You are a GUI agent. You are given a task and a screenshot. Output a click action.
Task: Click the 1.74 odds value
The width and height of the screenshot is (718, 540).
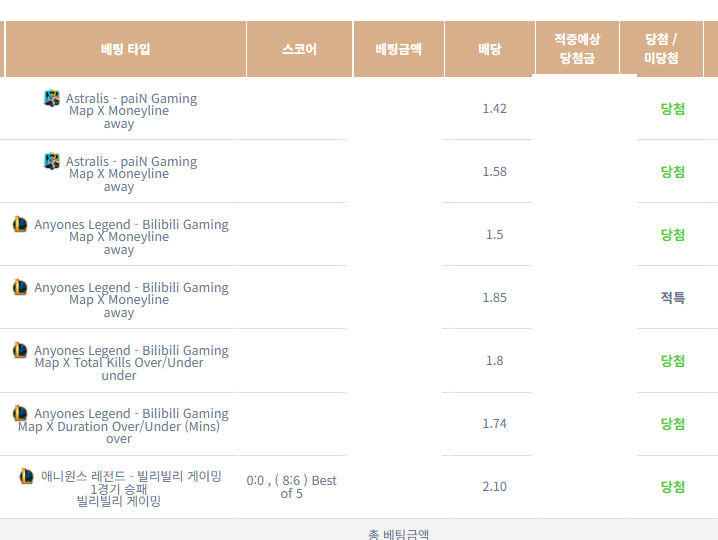tap(495, 424)
